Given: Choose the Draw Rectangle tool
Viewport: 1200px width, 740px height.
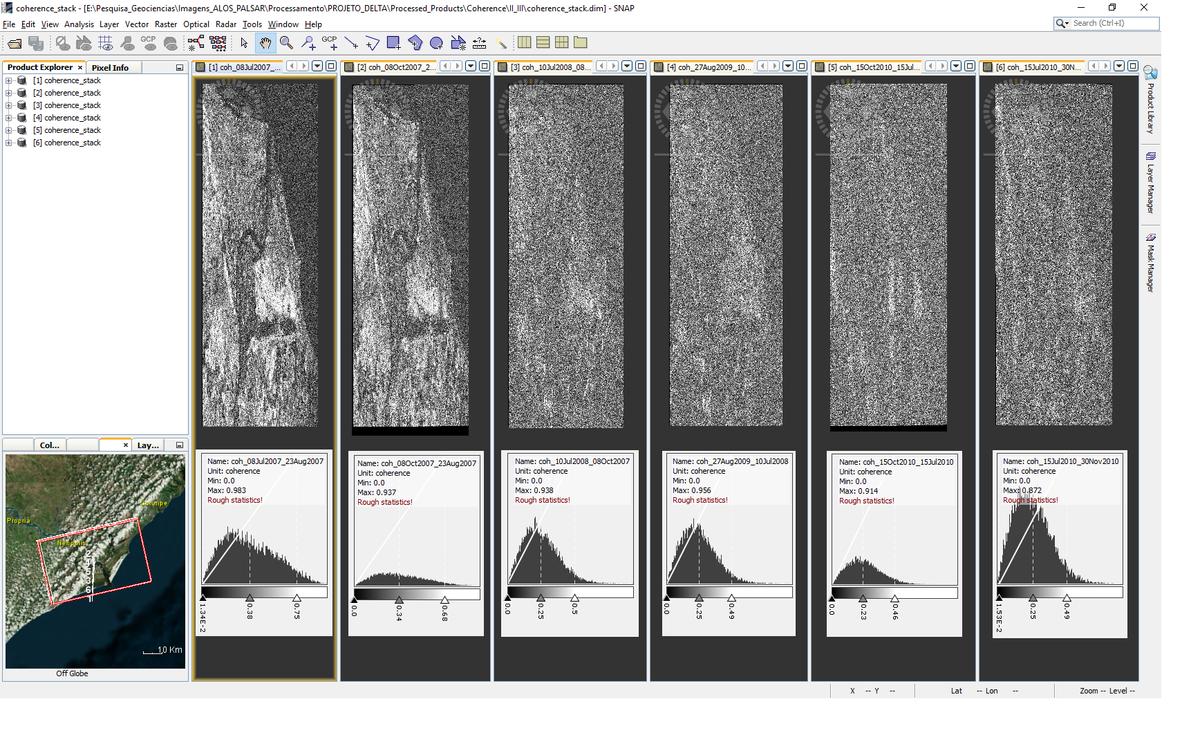Looking at the screenshot, I should tap(393, 43).
